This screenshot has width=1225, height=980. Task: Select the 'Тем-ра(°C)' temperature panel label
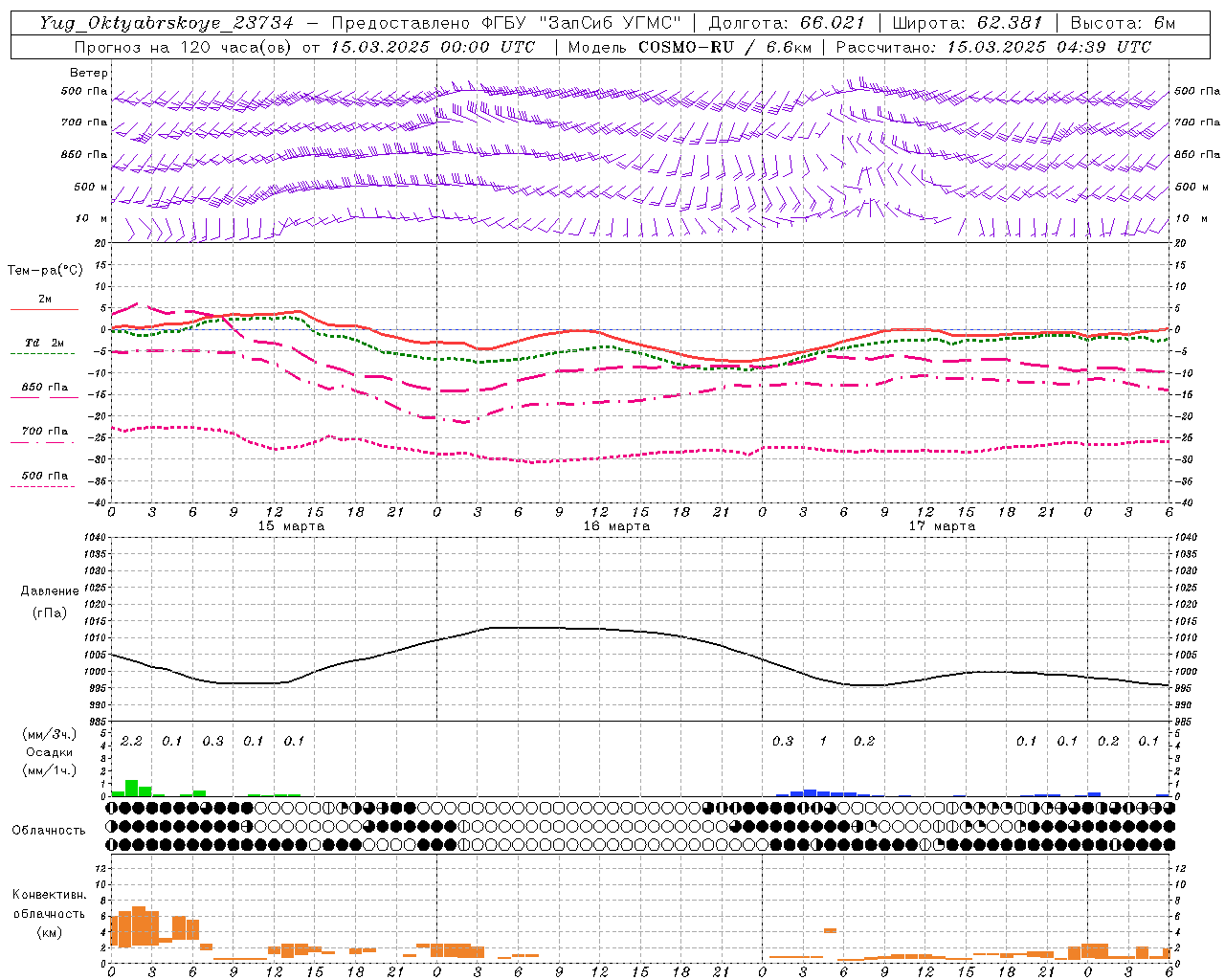(x=45, y=271)
